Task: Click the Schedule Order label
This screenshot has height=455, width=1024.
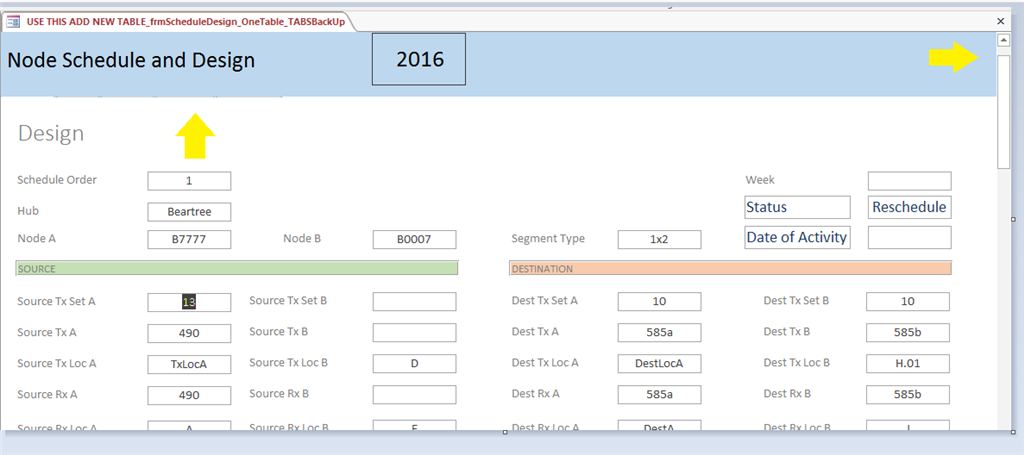Action: point(57,180)
